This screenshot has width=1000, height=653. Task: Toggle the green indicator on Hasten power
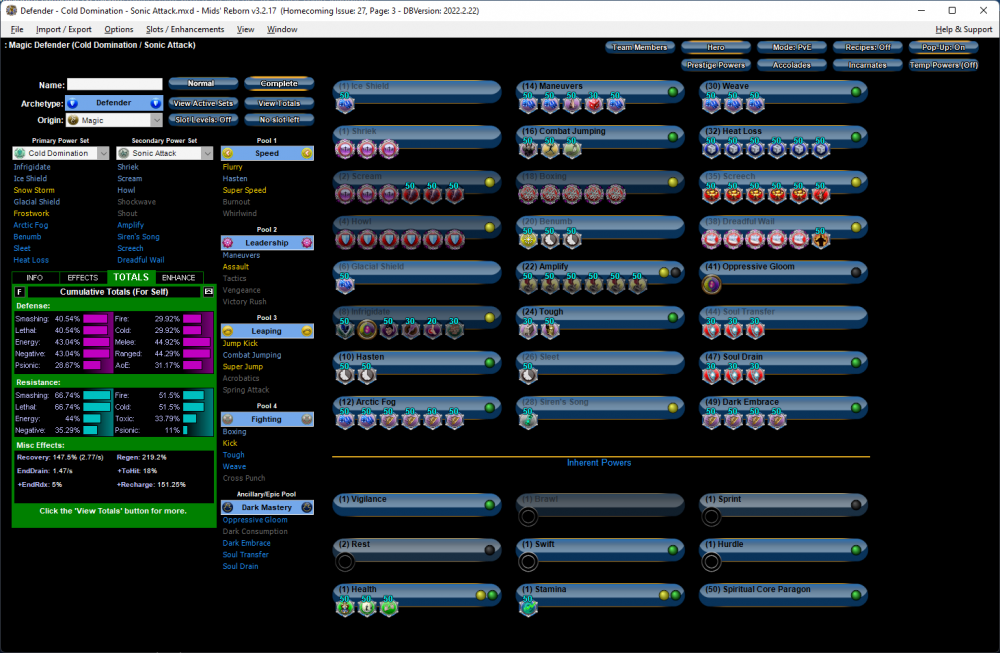[490, 362]
